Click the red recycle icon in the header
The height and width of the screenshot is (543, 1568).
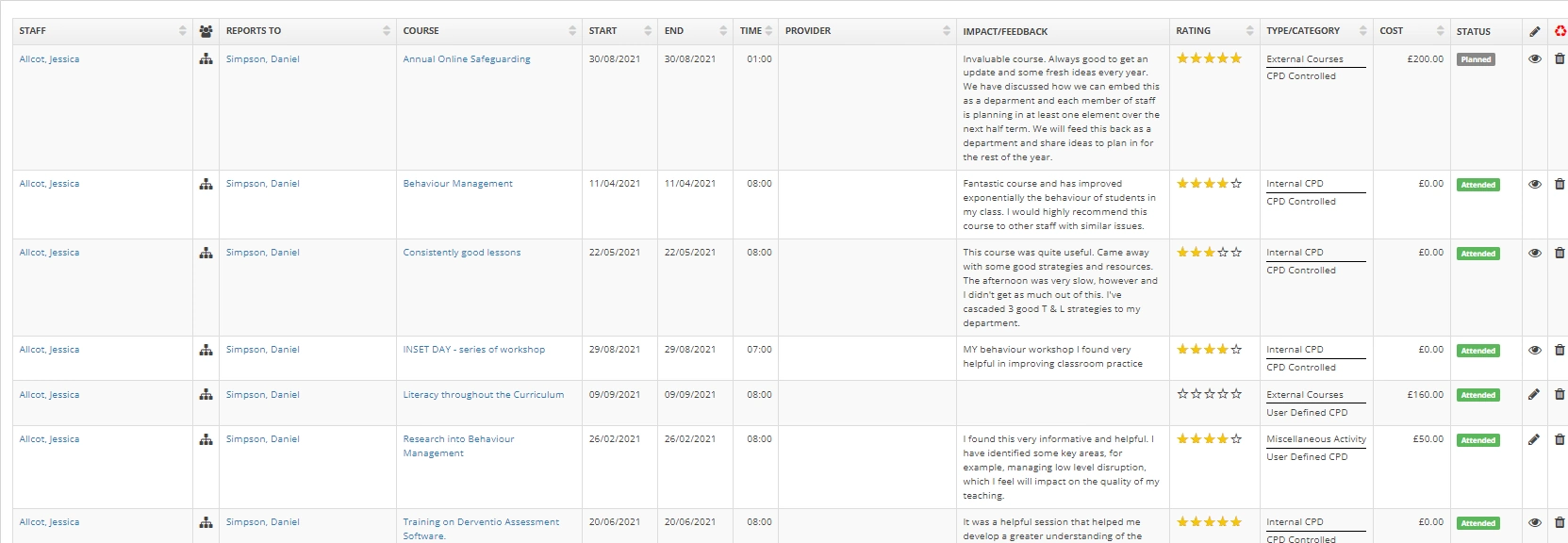coord(1560,31)
